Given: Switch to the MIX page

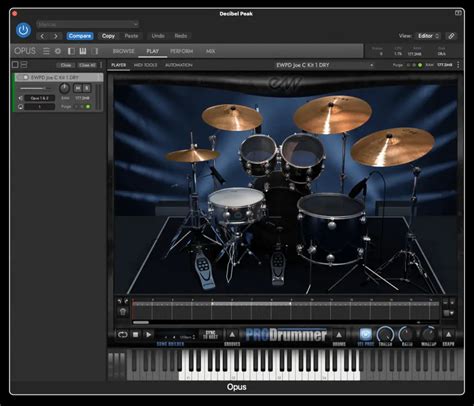Looking at the screenshot, I should point(210,51).
